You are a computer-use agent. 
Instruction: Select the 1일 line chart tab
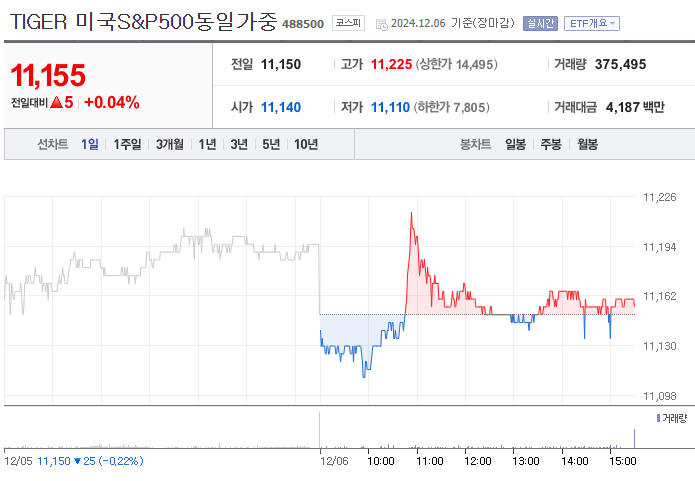[90, 144]
